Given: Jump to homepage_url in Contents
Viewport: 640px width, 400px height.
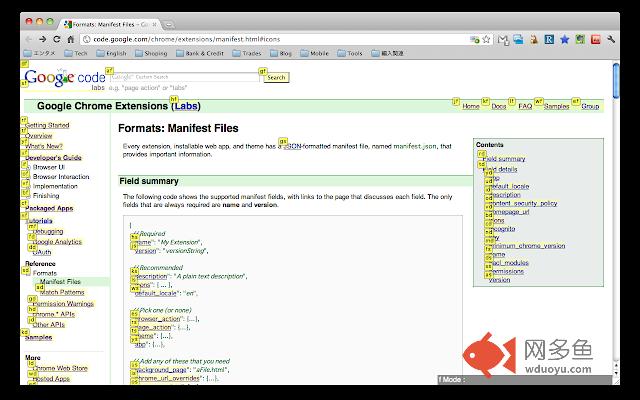Looking at the screenshot, I should [x=510, y=211].
